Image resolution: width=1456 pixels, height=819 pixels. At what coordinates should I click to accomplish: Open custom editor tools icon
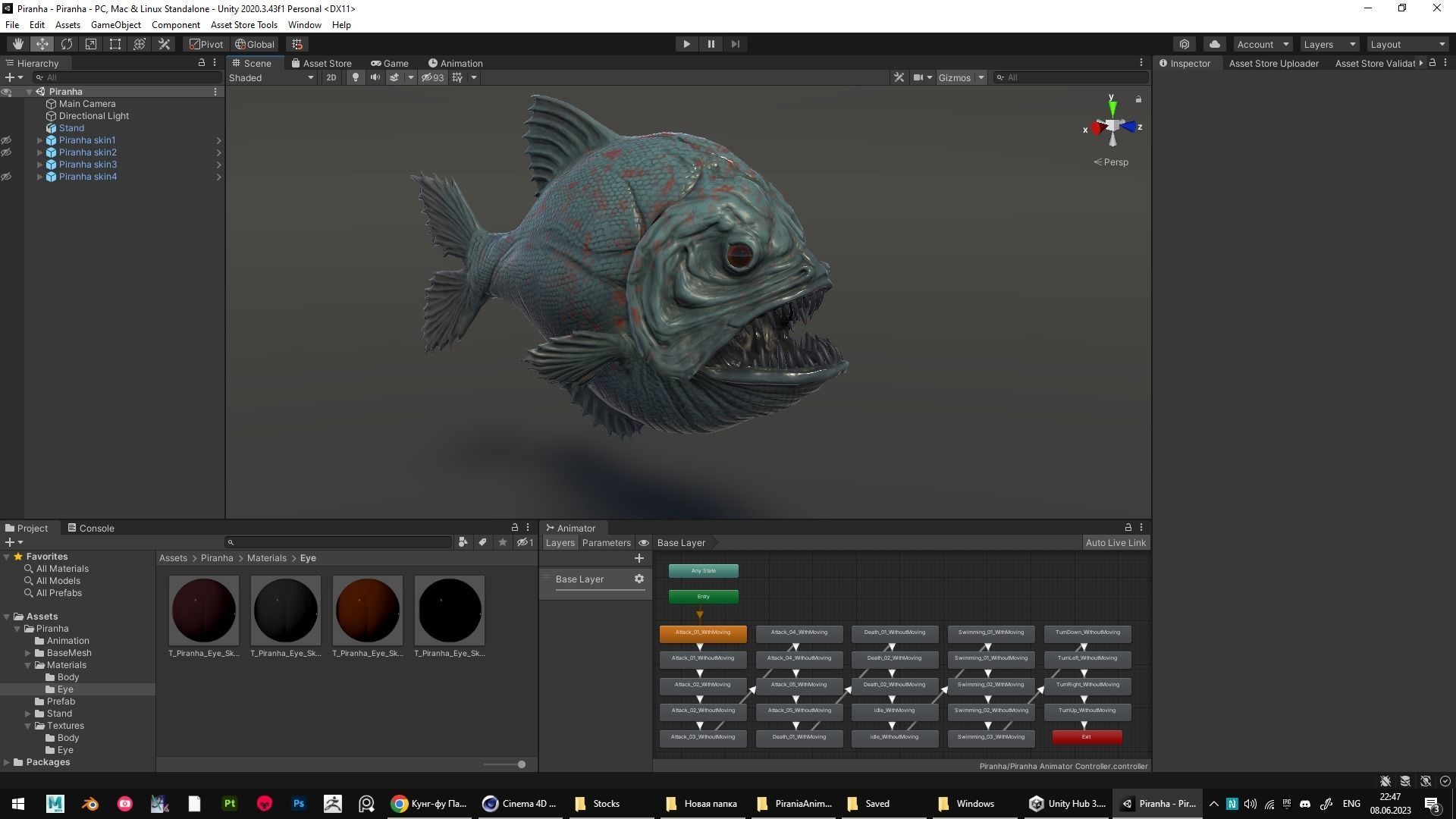tap(164, 44)
